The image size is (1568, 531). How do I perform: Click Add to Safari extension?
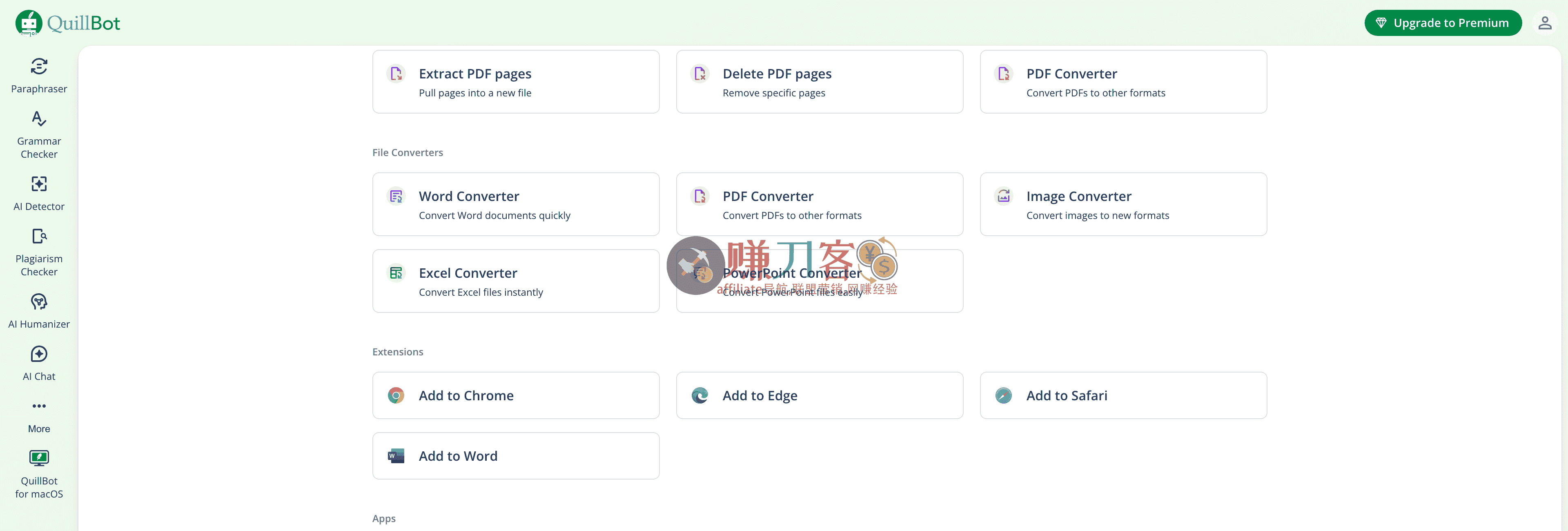[1123, 395]
